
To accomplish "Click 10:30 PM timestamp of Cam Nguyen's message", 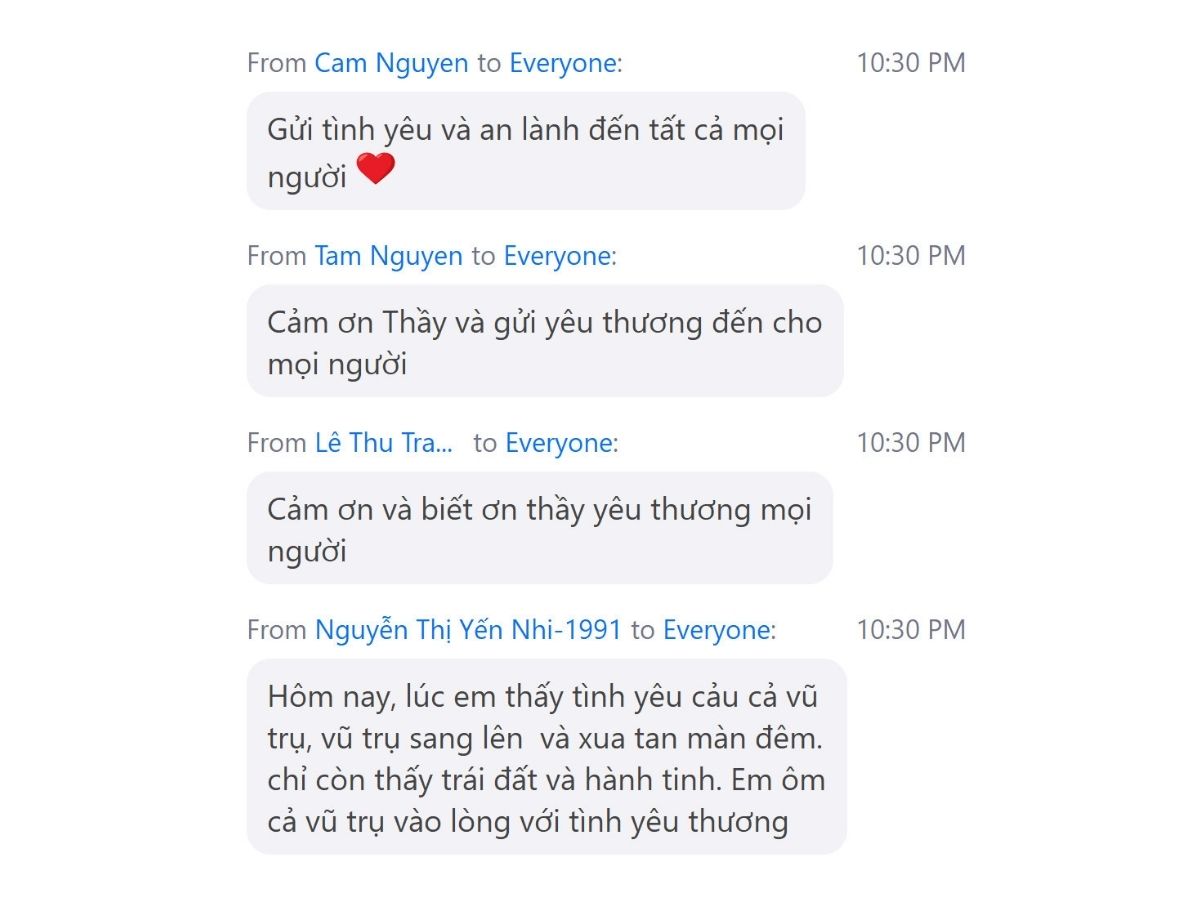I will pyautogui.click(x=911, y=63).
